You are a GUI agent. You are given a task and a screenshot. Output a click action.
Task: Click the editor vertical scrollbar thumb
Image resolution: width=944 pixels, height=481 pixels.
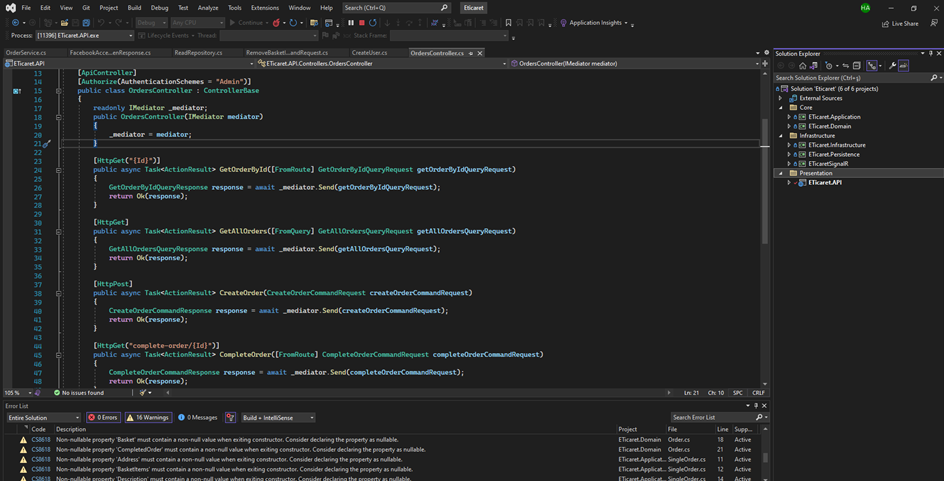point(765,181)
